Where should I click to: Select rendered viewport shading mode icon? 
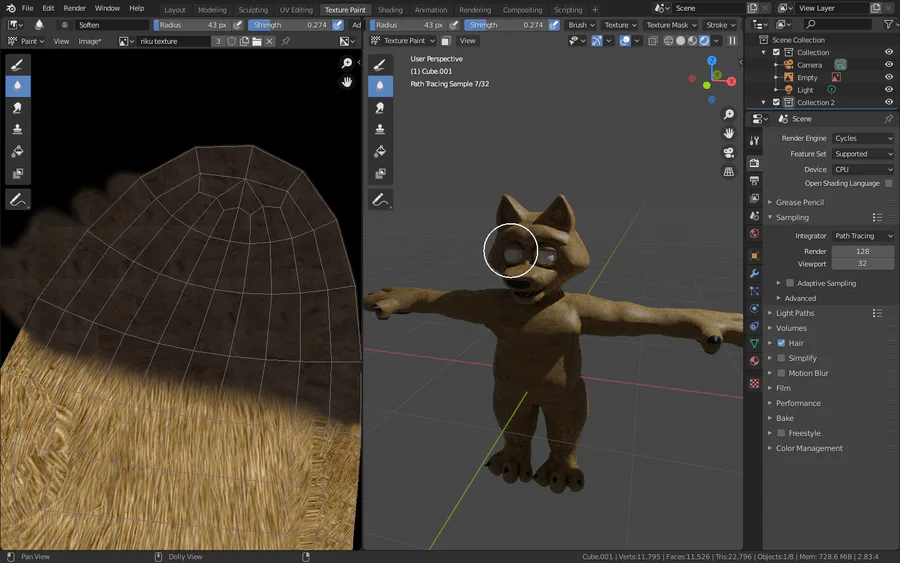click(x=704, y=41)
